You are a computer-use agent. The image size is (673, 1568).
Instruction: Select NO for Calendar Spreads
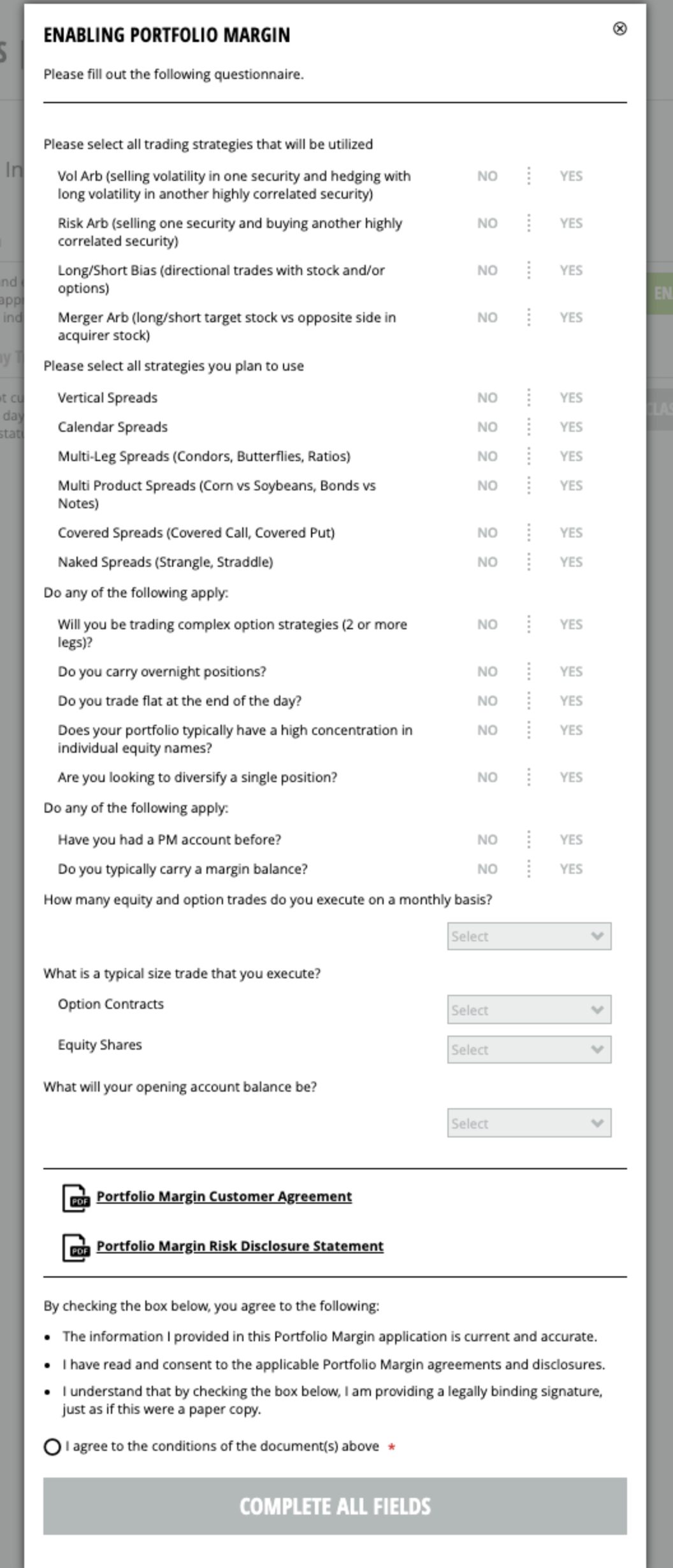pyautogui.click(x=488, y=427)
